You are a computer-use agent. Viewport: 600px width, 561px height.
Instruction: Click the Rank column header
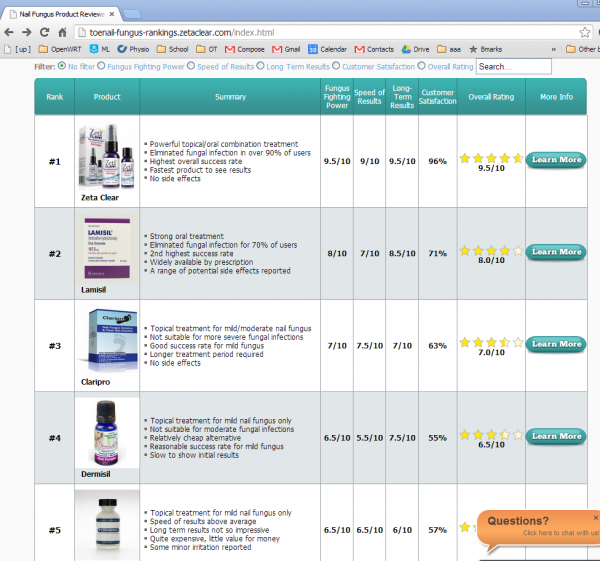(55, 97)
